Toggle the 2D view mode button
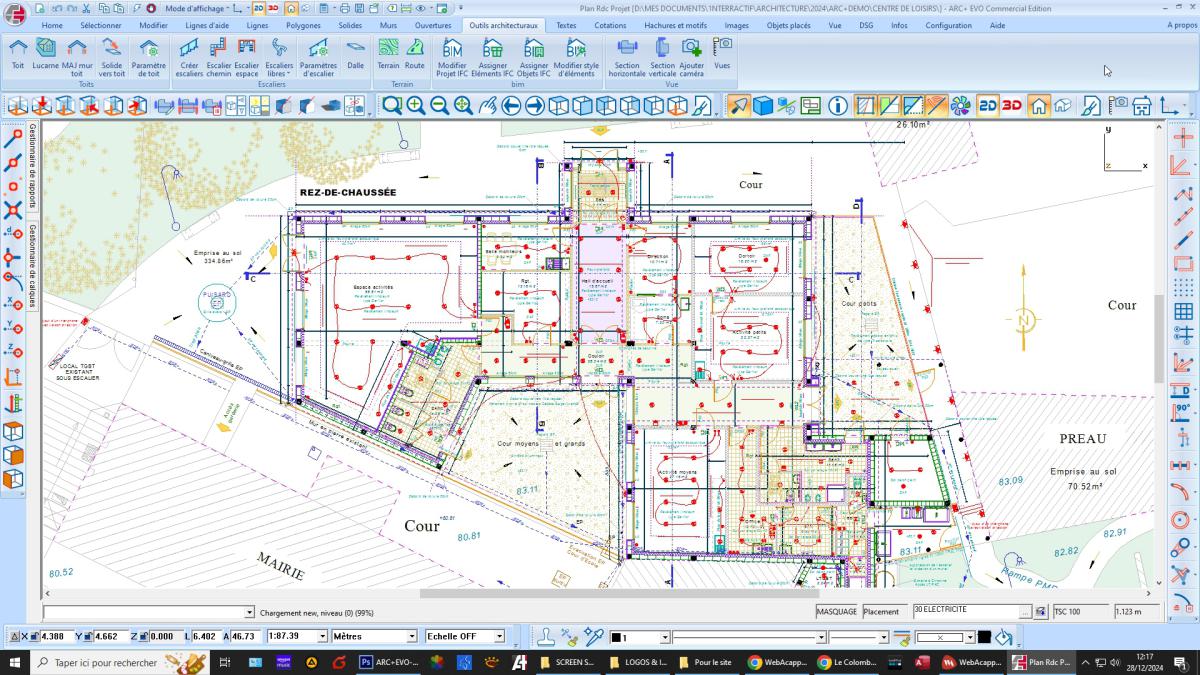Image resolution: width=1200 pixels, height=675 pixels. coord(988,105)
